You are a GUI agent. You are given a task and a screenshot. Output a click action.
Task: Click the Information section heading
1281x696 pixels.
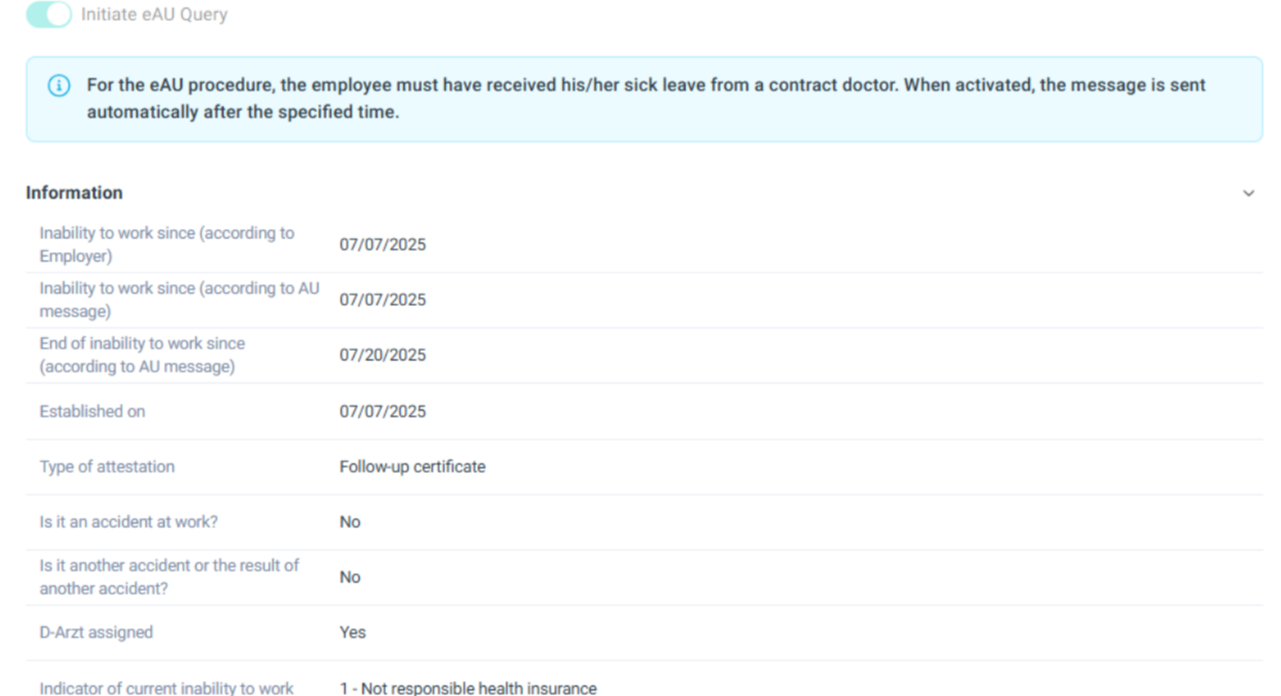click(x=74, y=193)
